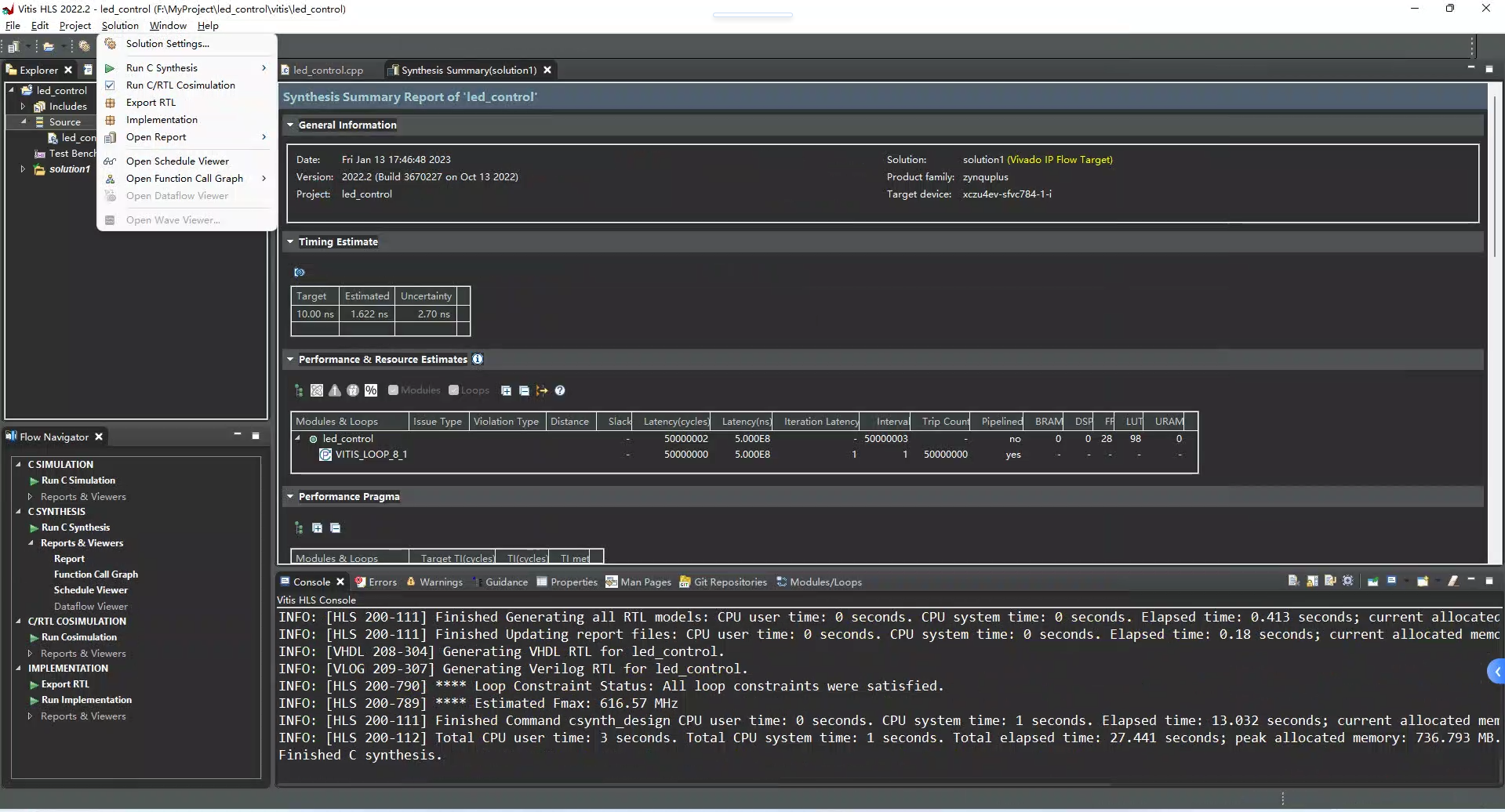Viewport: 1505px width, 812px height.
Task: Click the Open Console icon with plus sign
Action: (x=1423, y=582)
